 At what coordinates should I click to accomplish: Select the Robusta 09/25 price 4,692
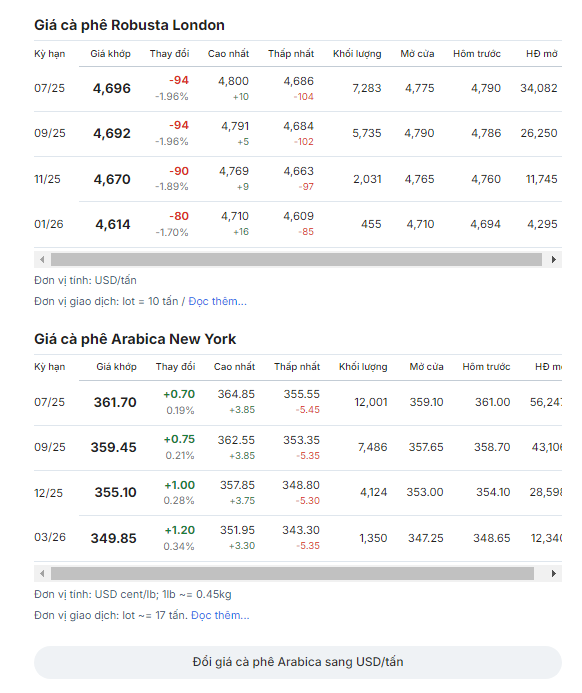coord(112,133)
